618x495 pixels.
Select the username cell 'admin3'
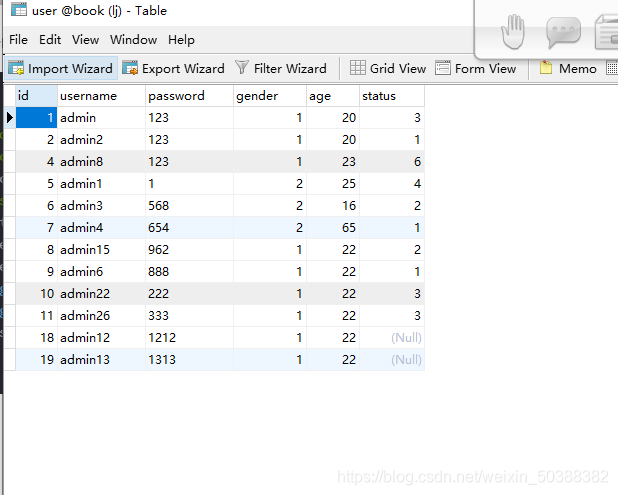coord(101,206)
